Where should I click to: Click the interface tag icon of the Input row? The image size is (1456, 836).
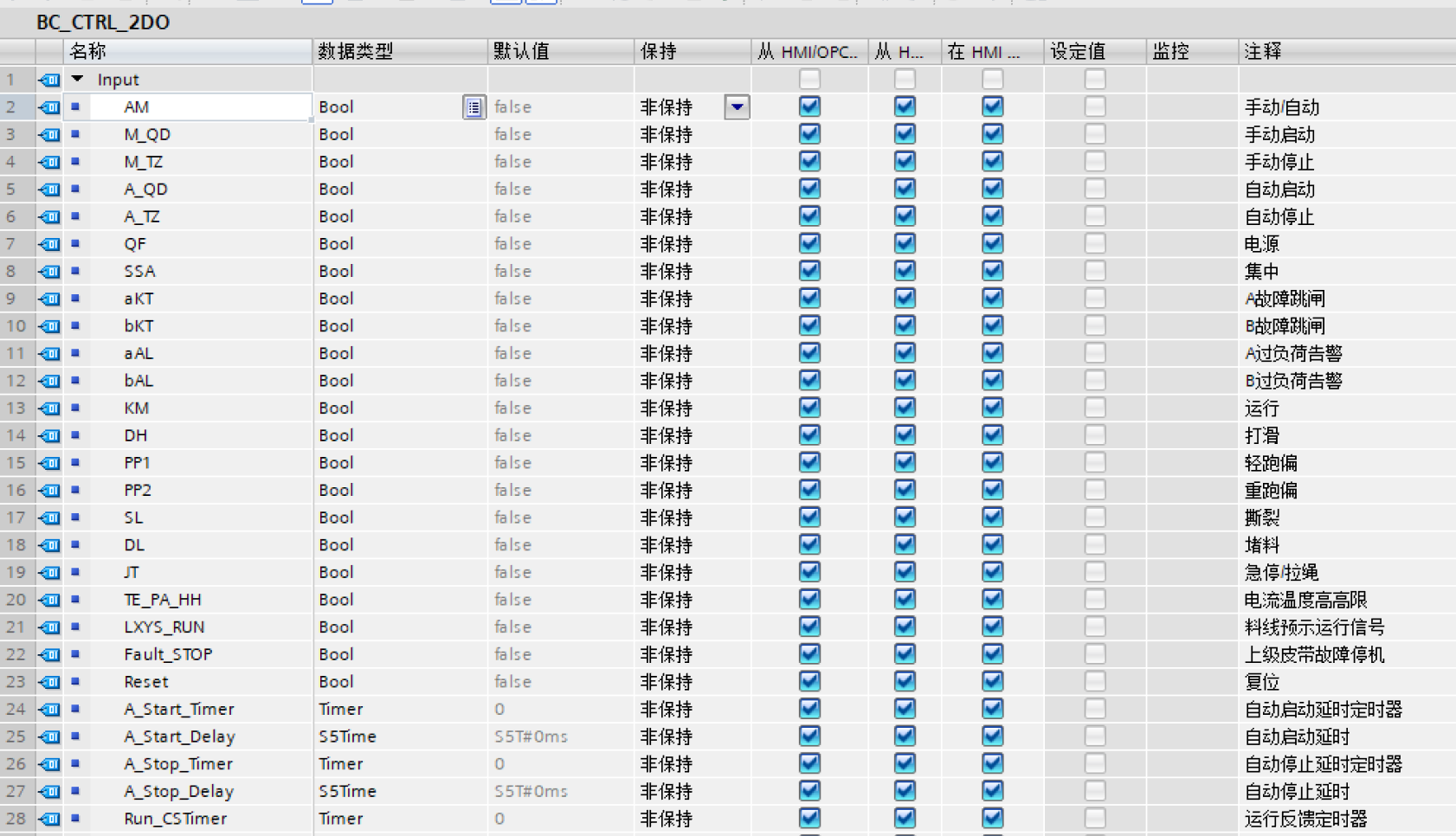pyautogui.click(x=49, y=80)
